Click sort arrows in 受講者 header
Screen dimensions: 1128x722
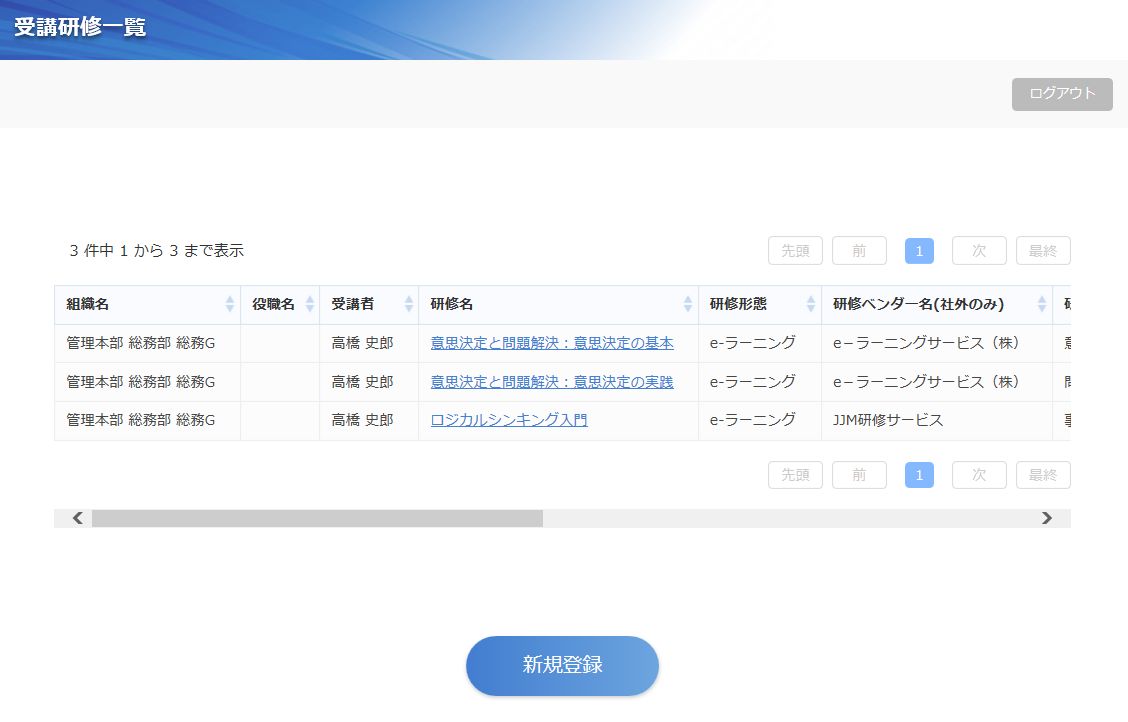pyautogui.click(x=408, y=304)
